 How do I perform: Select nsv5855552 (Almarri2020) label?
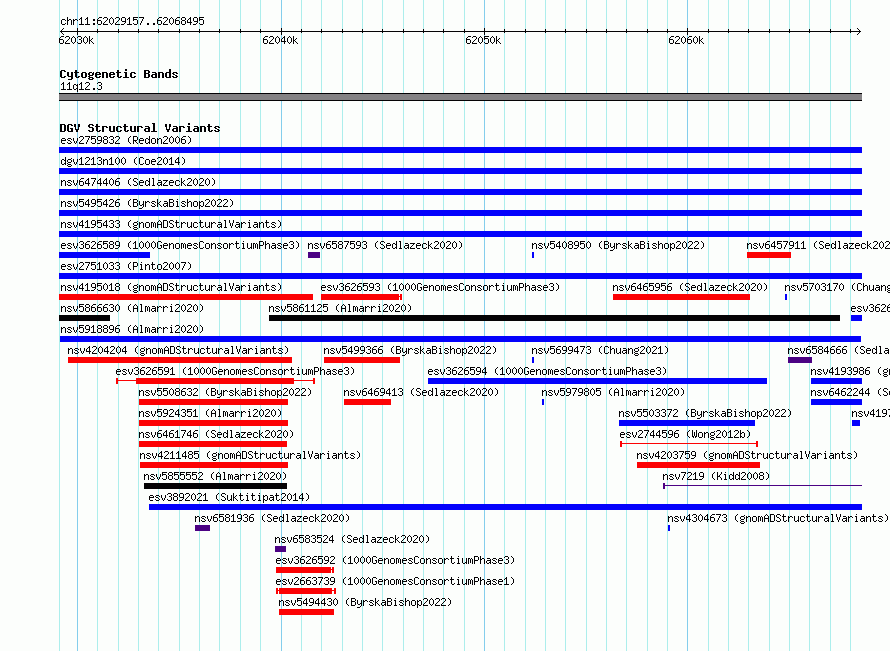215,476
